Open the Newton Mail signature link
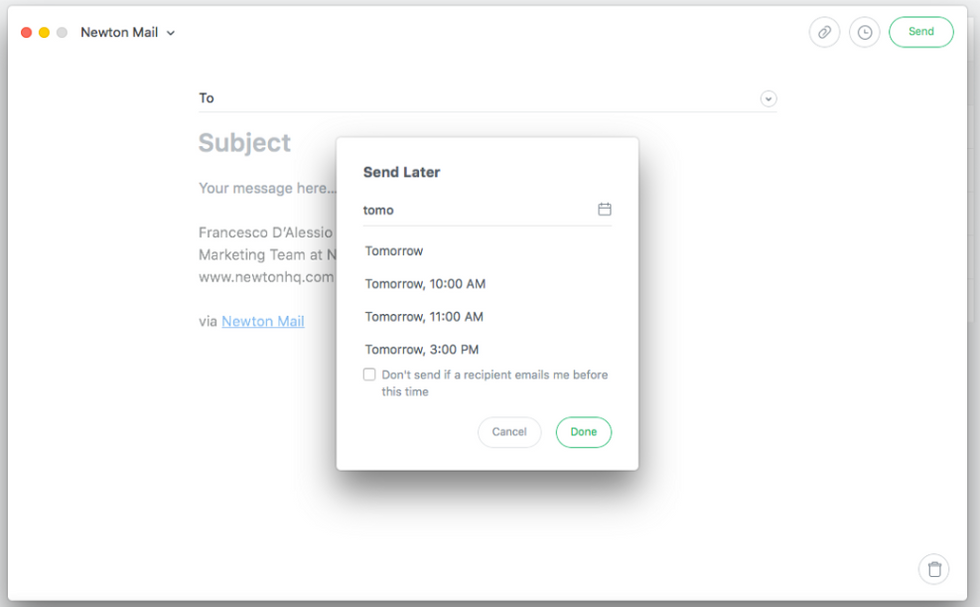 click(263, 321)
